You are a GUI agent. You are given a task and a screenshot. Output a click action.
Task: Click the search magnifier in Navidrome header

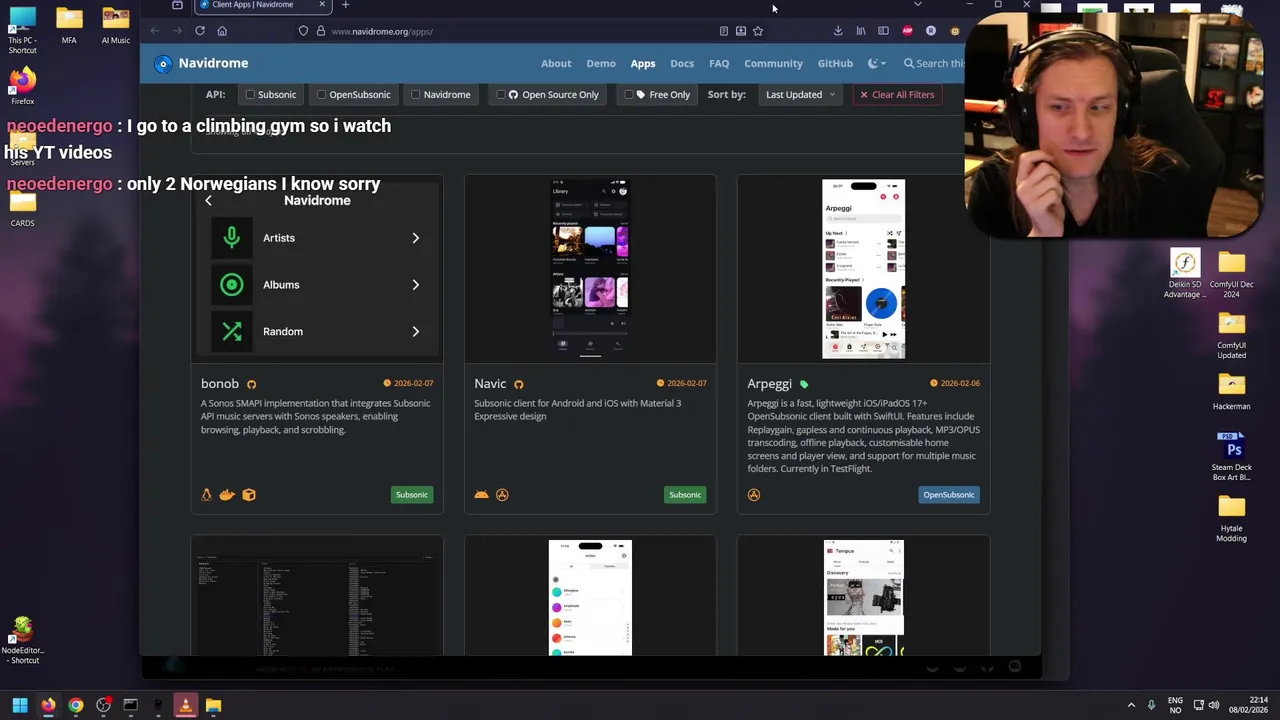click(909, 63)
